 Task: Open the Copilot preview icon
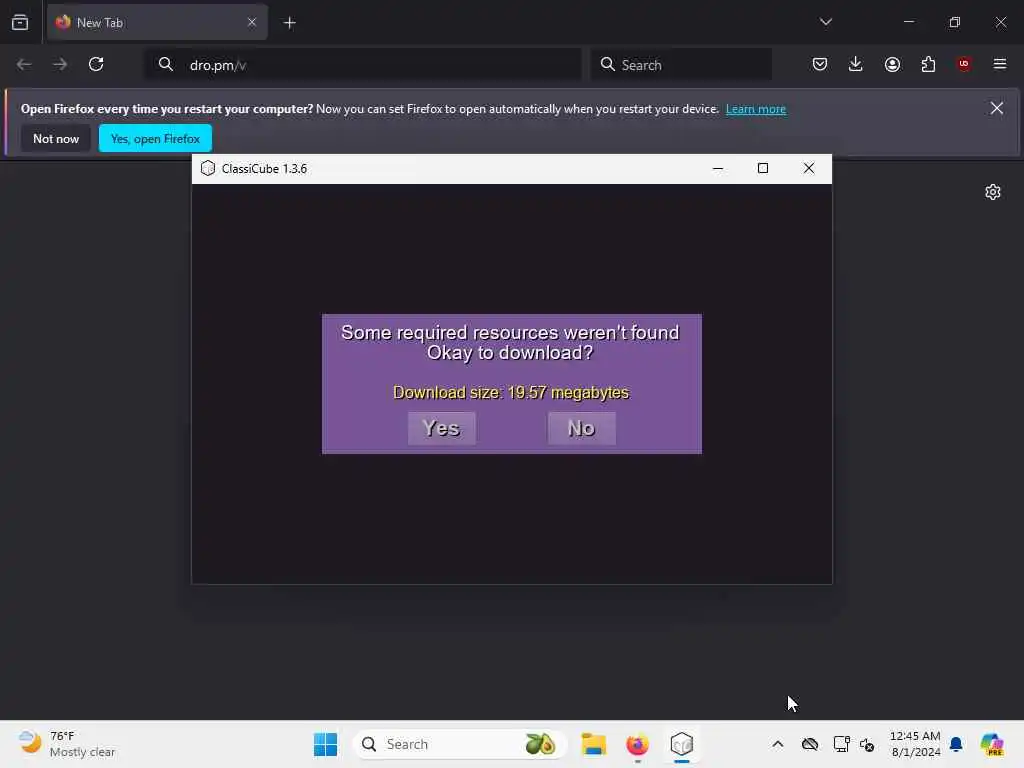point(992,744)
